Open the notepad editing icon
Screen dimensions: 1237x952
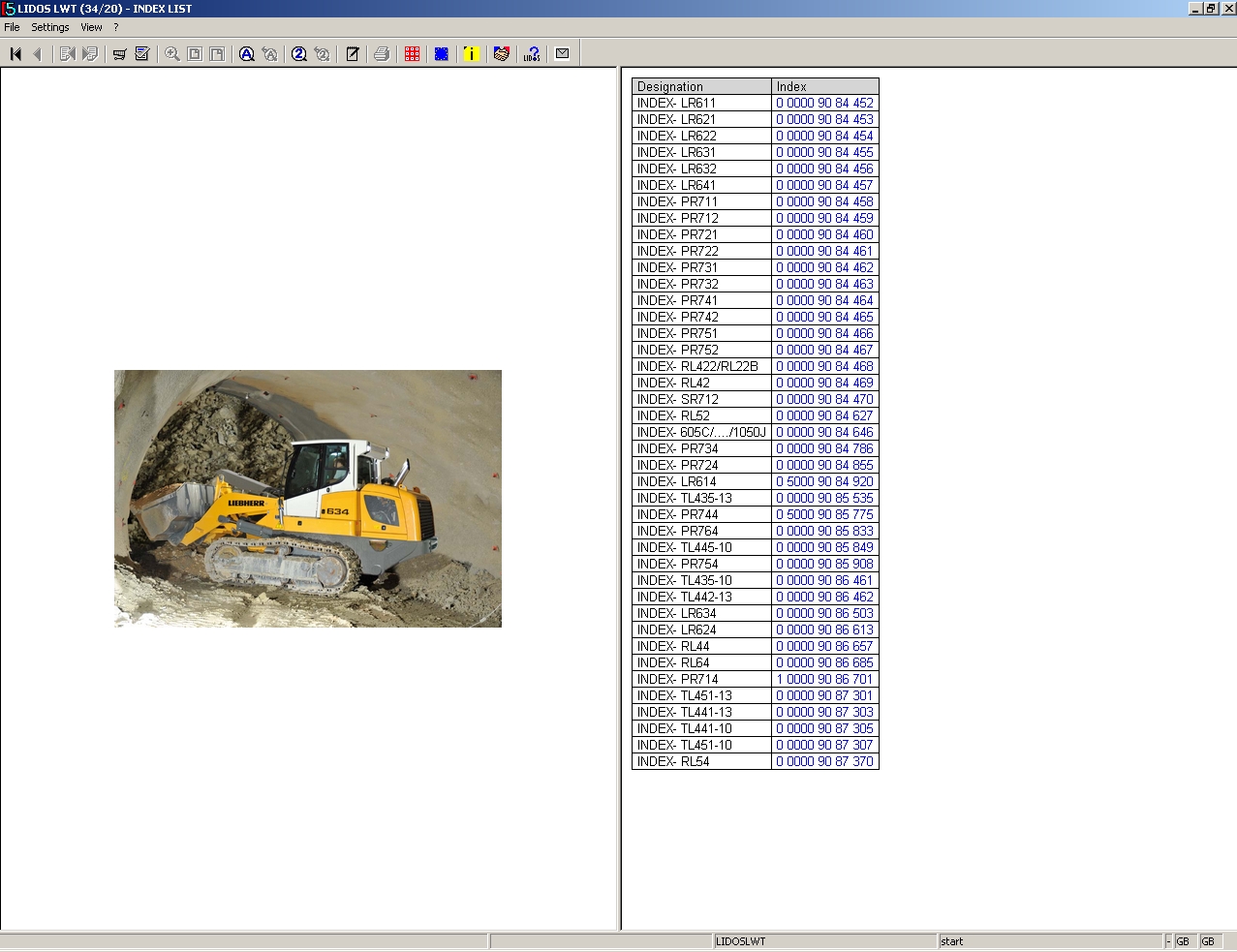(351, 53)
